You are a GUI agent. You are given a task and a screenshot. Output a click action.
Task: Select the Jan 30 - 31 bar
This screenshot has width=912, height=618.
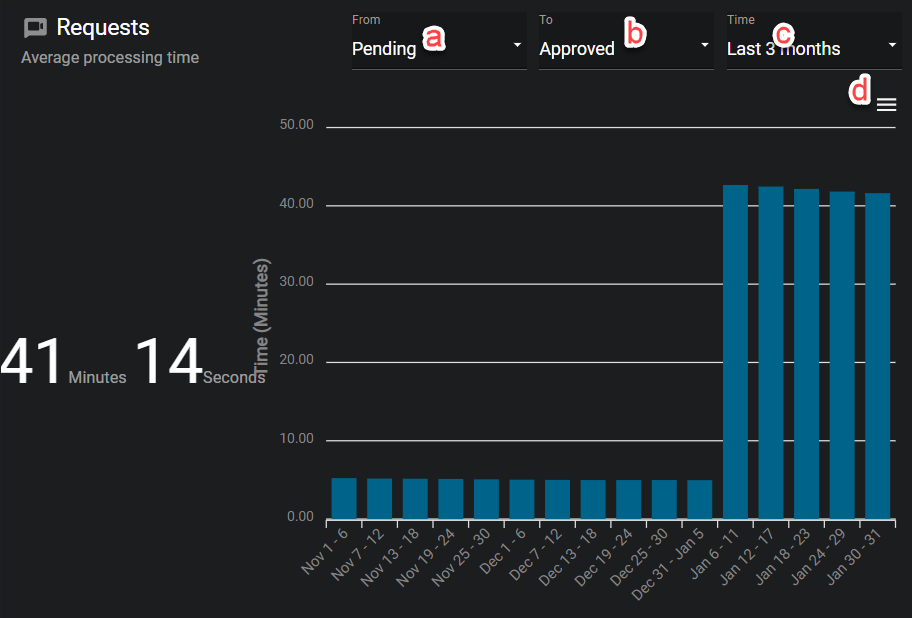pyautogui.click(x=878, y=356)
